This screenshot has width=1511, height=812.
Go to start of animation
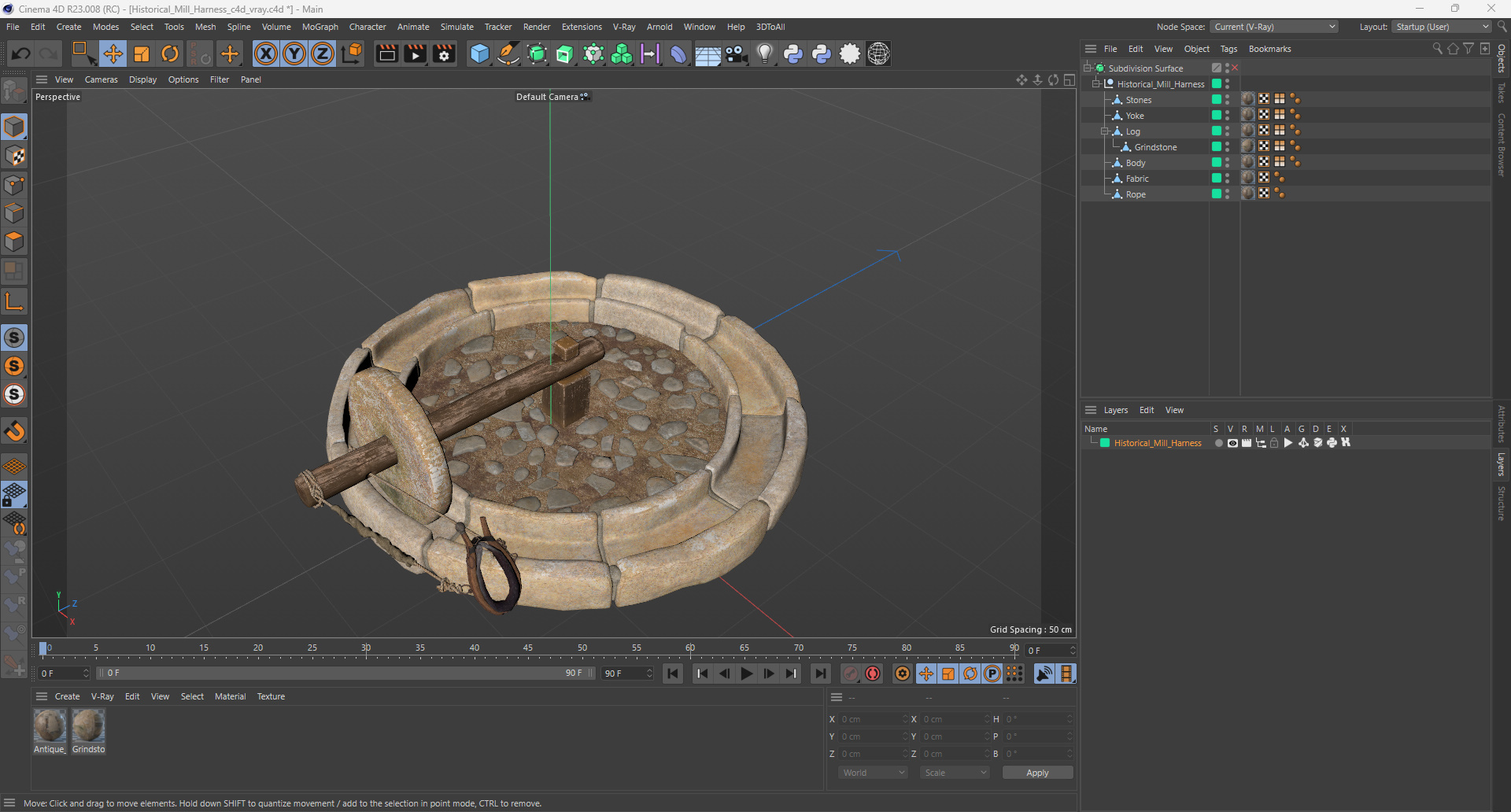coord(673,674)
